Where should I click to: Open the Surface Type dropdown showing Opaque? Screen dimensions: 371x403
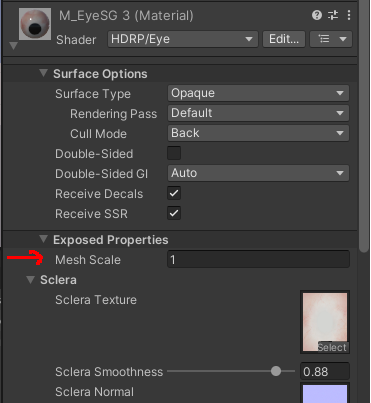[x=258, y=93]
